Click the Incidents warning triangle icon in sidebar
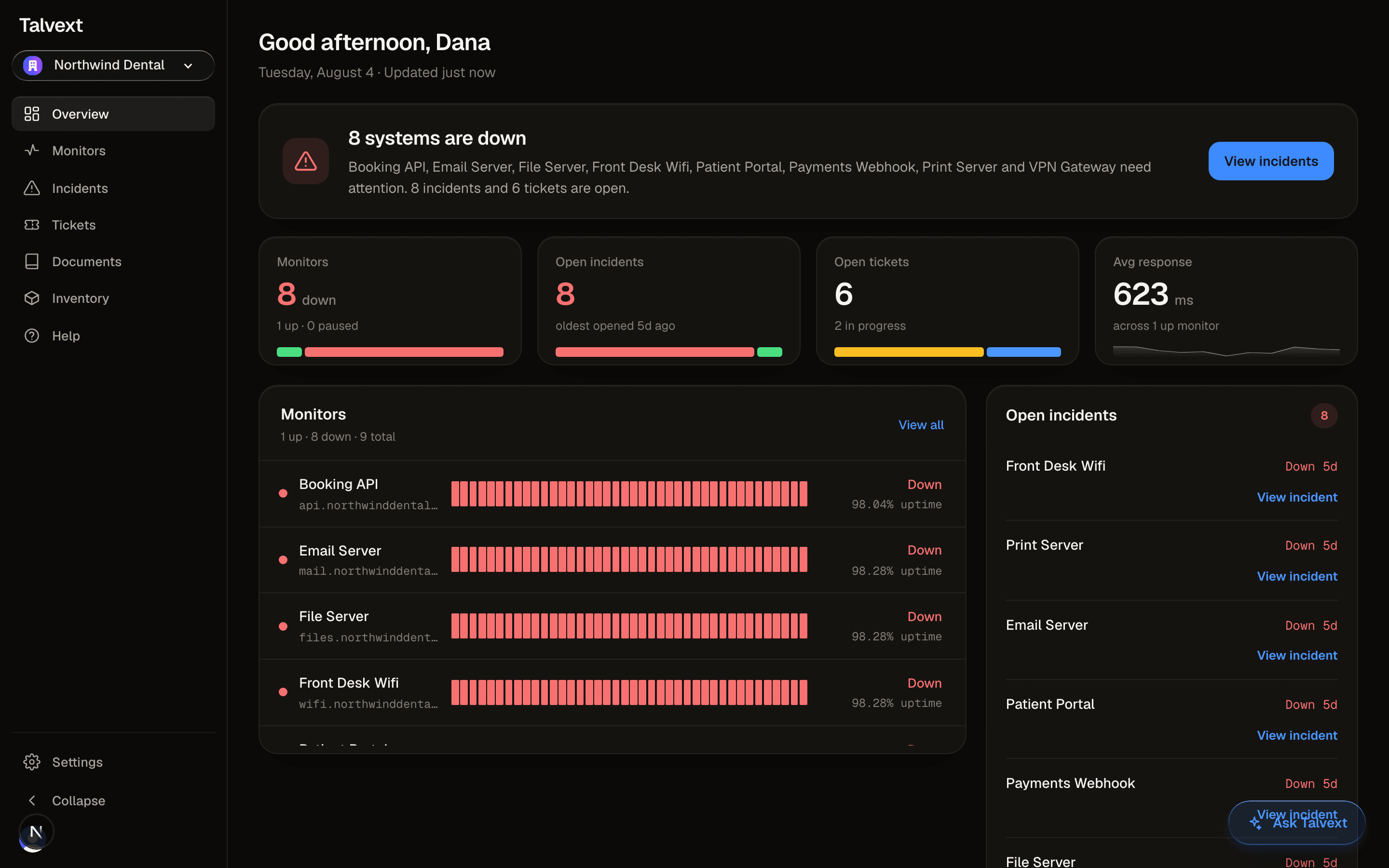 tap(31, 188)
